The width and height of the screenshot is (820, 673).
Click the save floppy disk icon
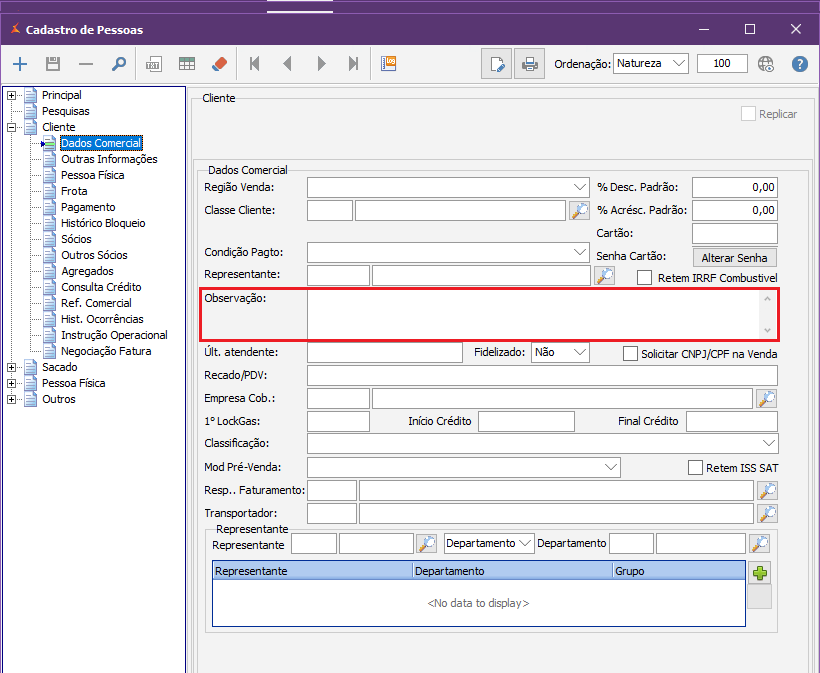(x=53, y=64)
